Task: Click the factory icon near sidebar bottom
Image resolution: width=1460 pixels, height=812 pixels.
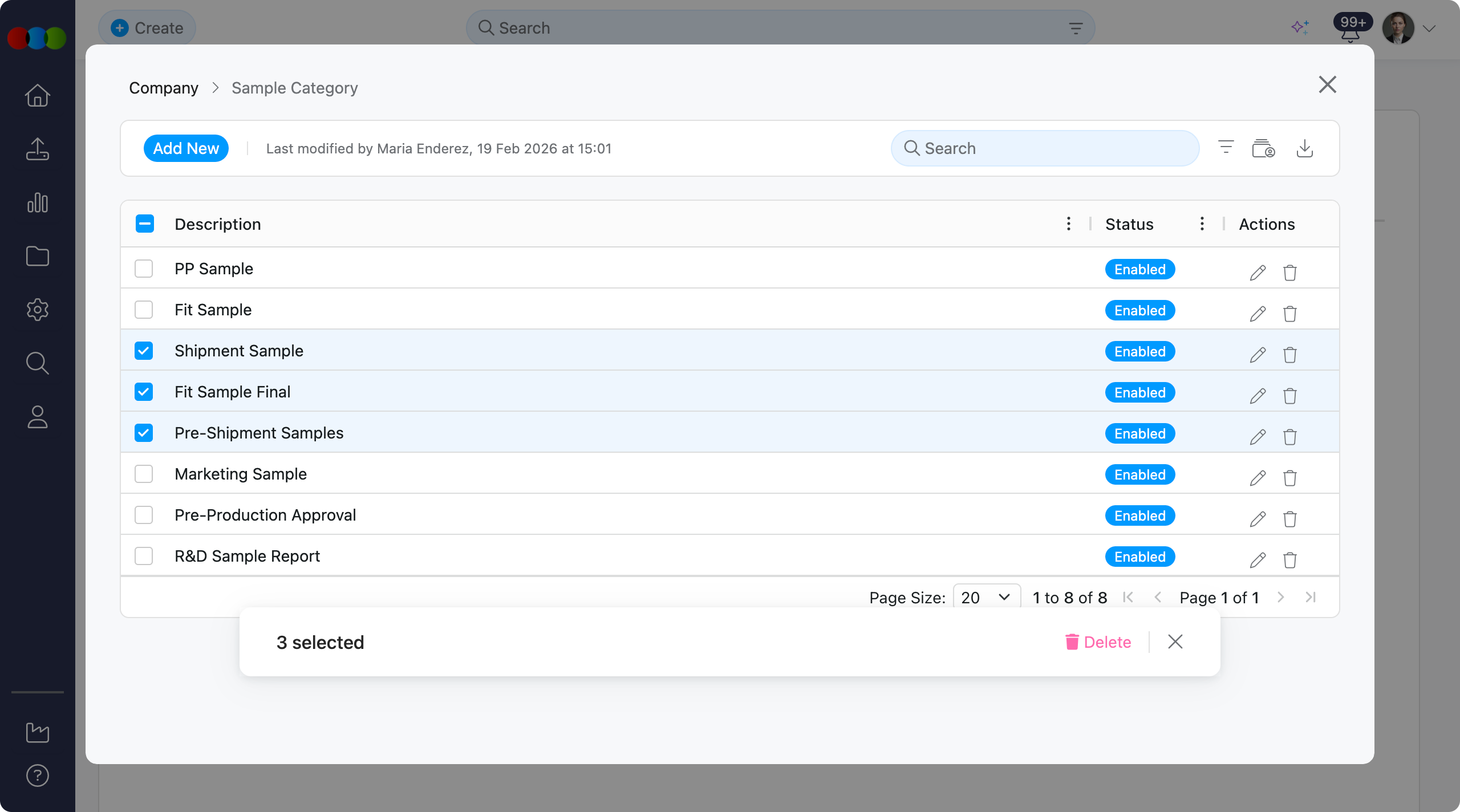Action: point(37,733)
